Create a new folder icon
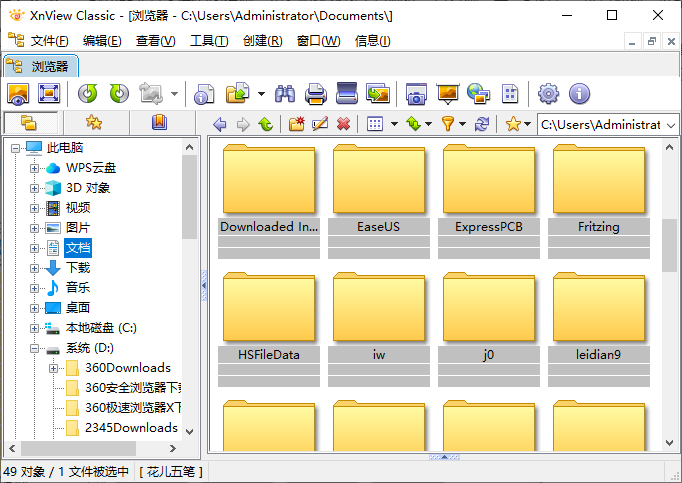This screenshot has height=483, width=682. coord(297,124)
